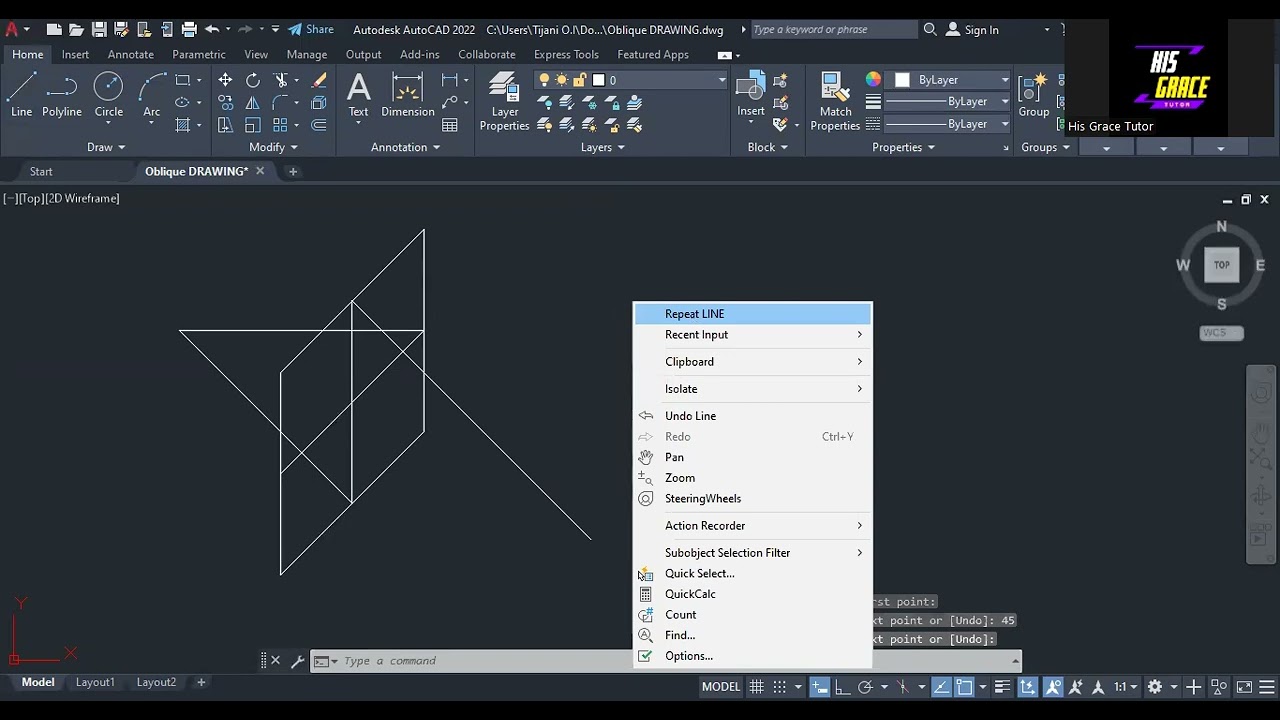Screen dimensions: 1280x720
Task: Click the Workspace Switching gear icon
Action: [1155, 687]
